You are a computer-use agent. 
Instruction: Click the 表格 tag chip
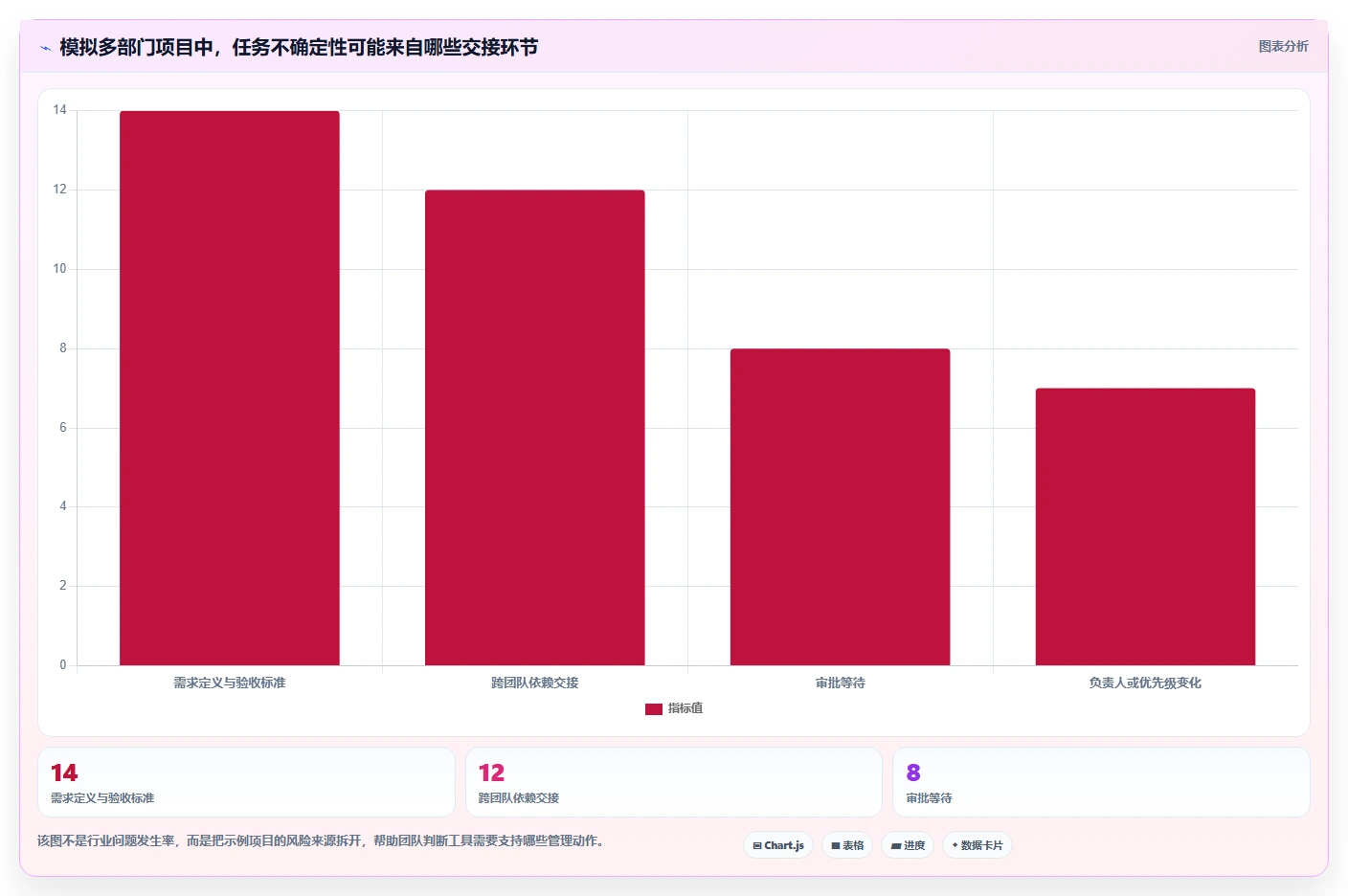847,845
